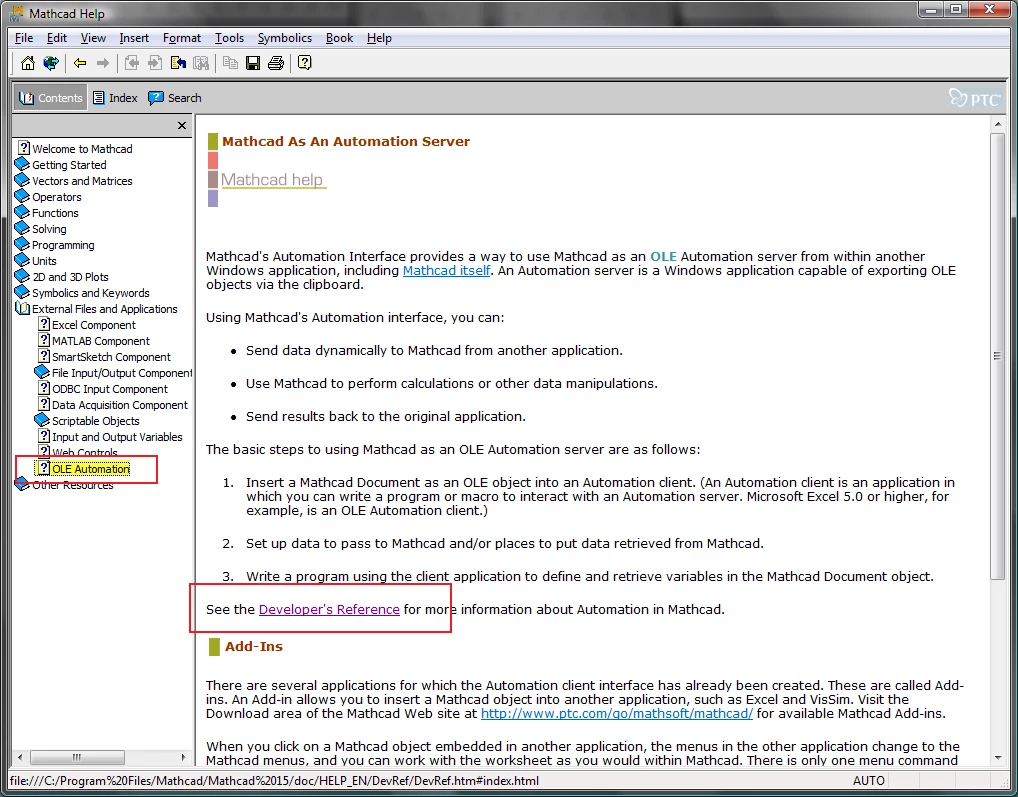Click the contents pane scroll-left arrow
The width and height of the screenshot is (1018, 797).
(20, 757)
